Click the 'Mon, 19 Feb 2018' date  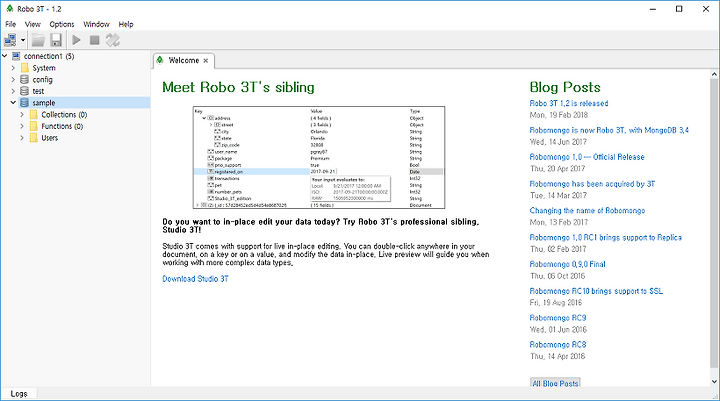click(558, 115)
